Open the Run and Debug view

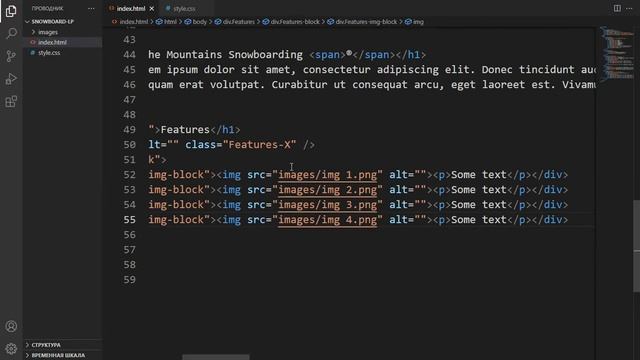pos(11,78)
